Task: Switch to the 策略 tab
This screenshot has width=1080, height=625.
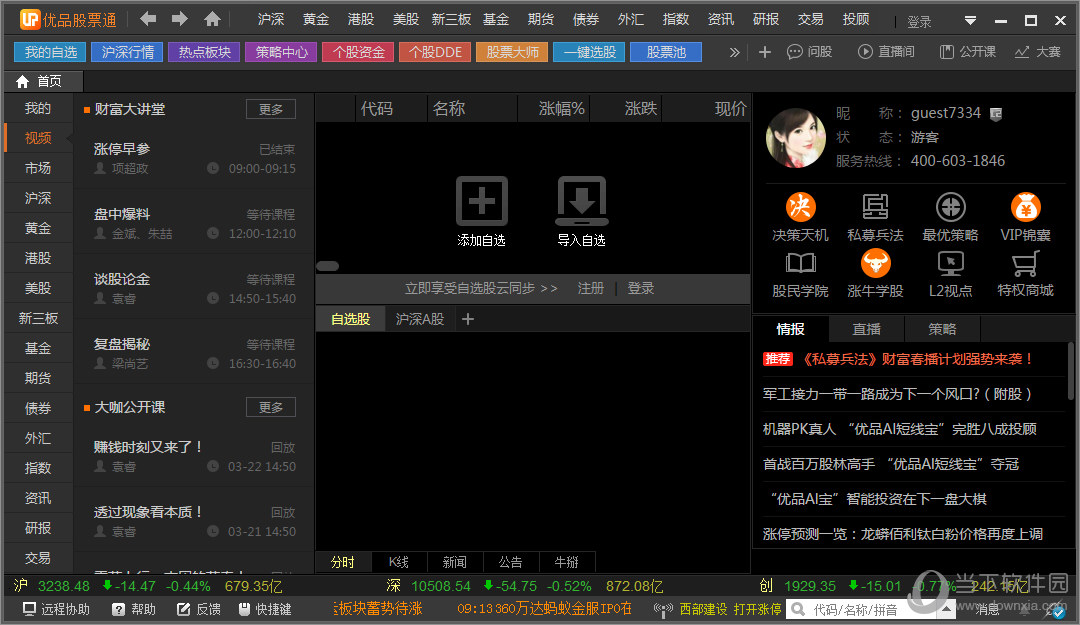Action: (x=942, y=329)
